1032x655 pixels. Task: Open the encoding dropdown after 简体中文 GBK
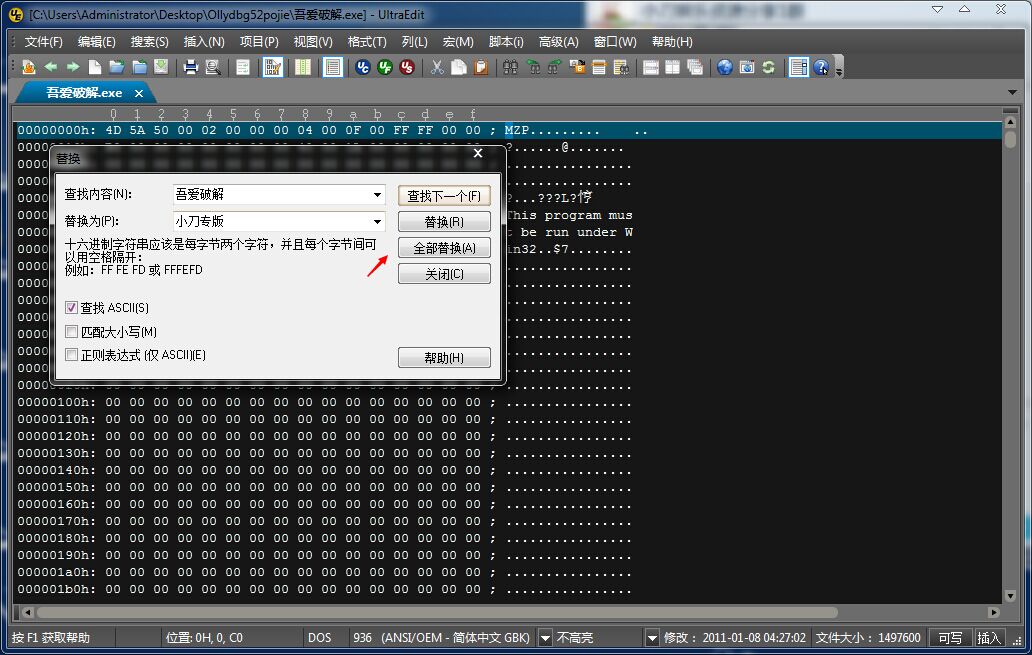pyautogui.click(x=545, y=638)
